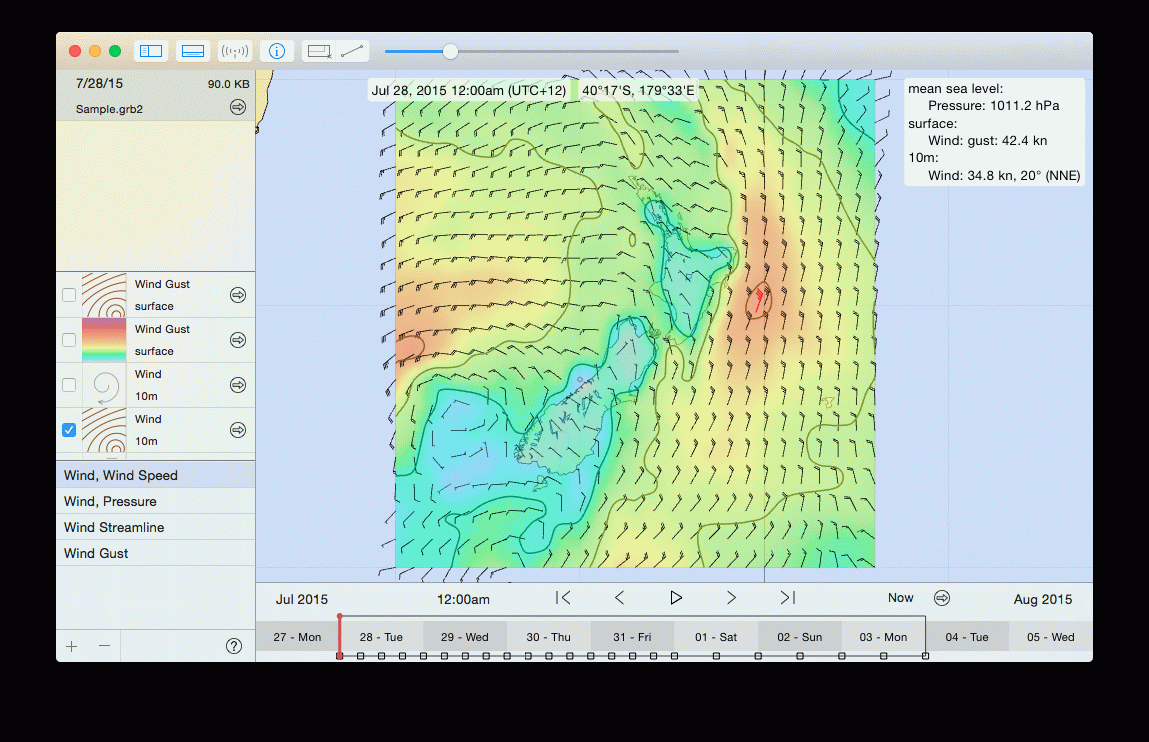Select the Wind, Pressure preset

(x=110, y=502)
